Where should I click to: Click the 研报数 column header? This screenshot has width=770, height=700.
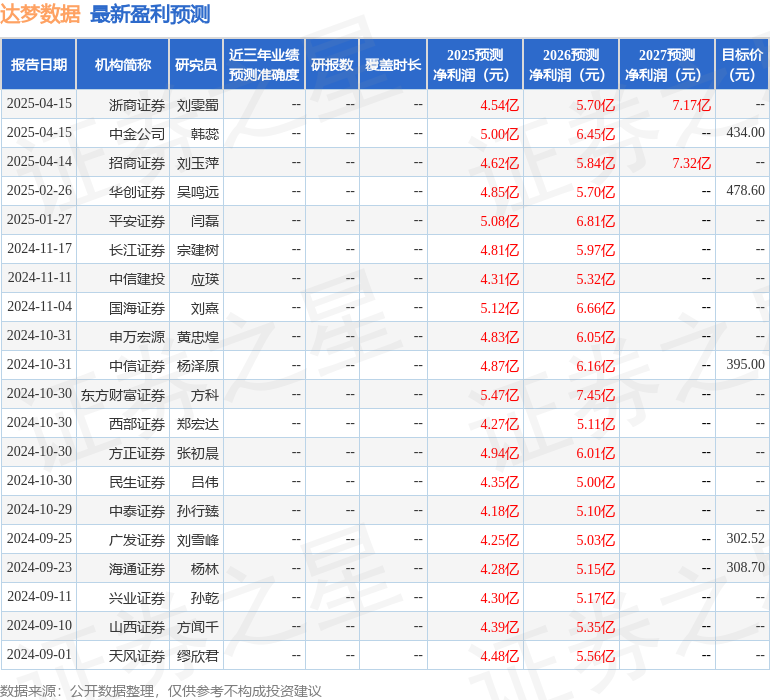332,65
